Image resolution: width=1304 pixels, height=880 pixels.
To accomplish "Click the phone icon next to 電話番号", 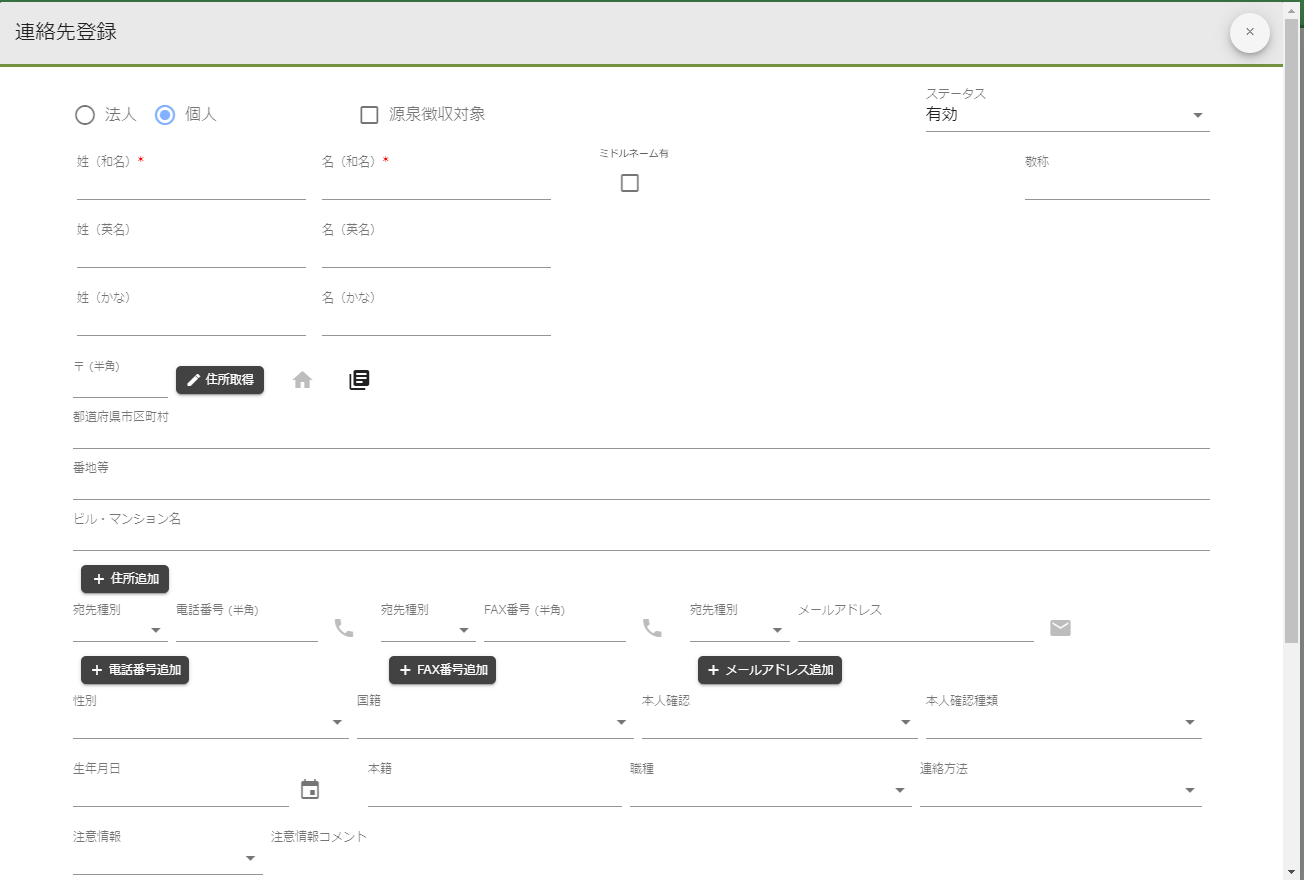I will pos(344,628).
